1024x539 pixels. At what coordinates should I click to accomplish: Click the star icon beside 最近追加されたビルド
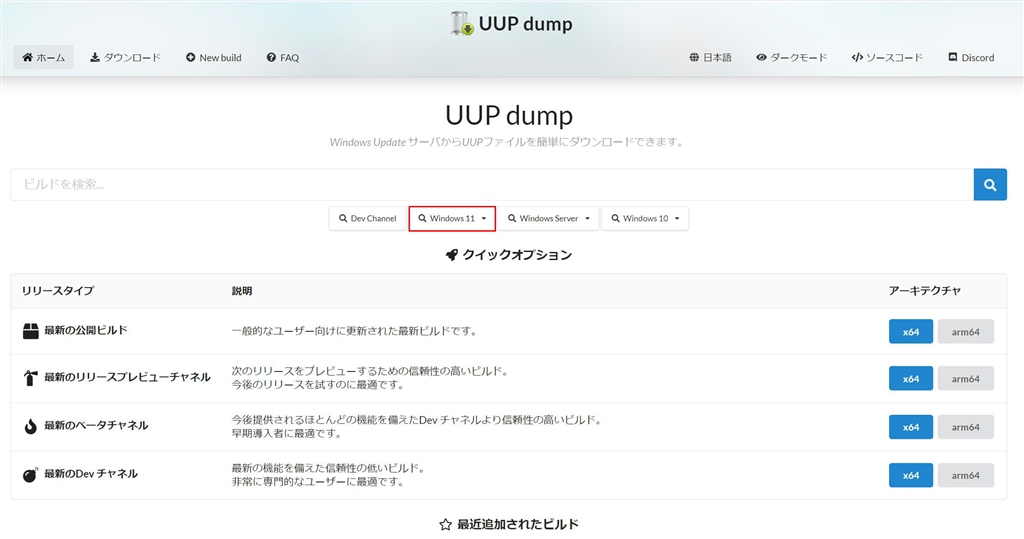pyautogui.click(x=445, y=524)
